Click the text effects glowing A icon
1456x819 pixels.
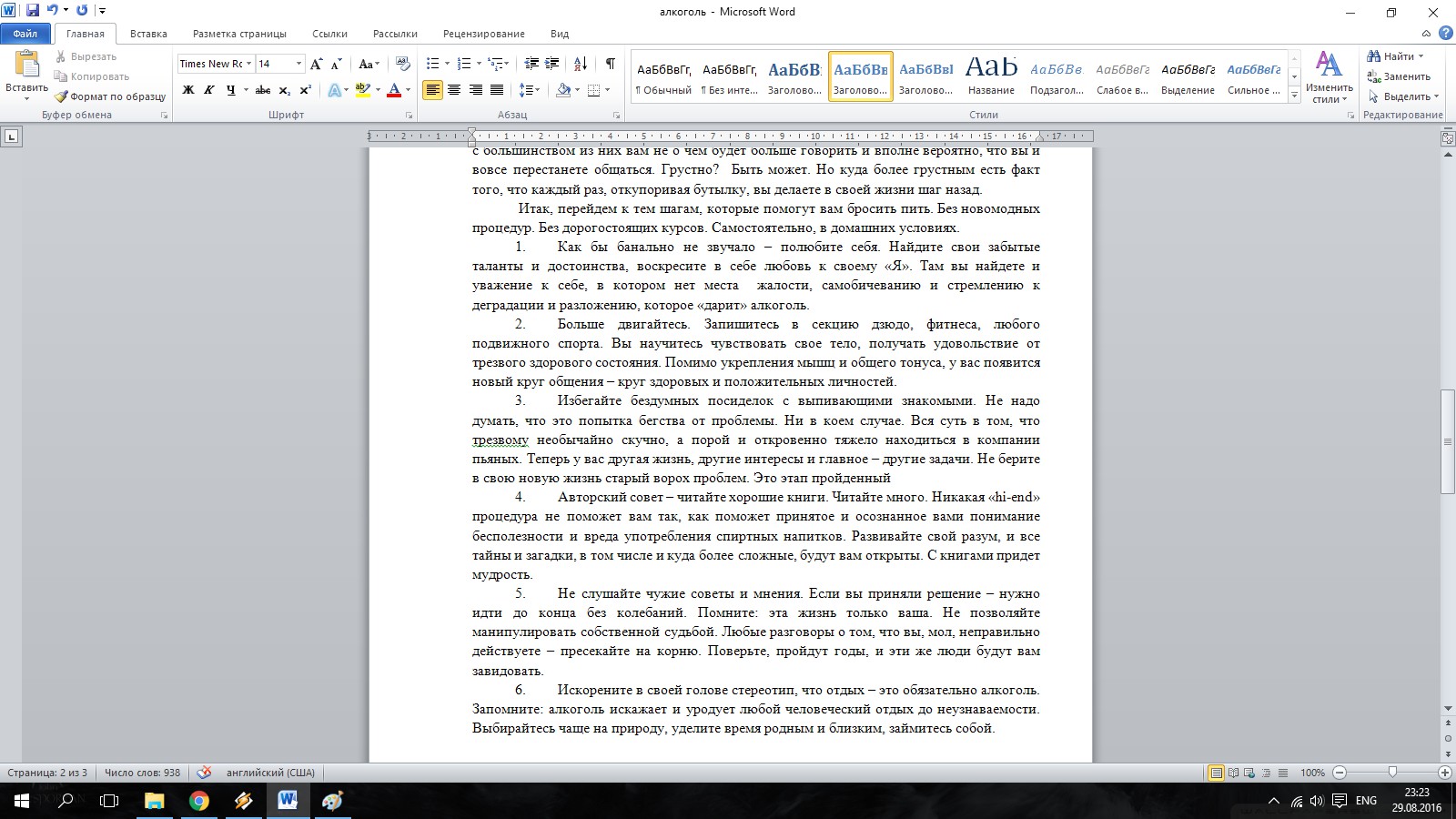coord(334,90)
